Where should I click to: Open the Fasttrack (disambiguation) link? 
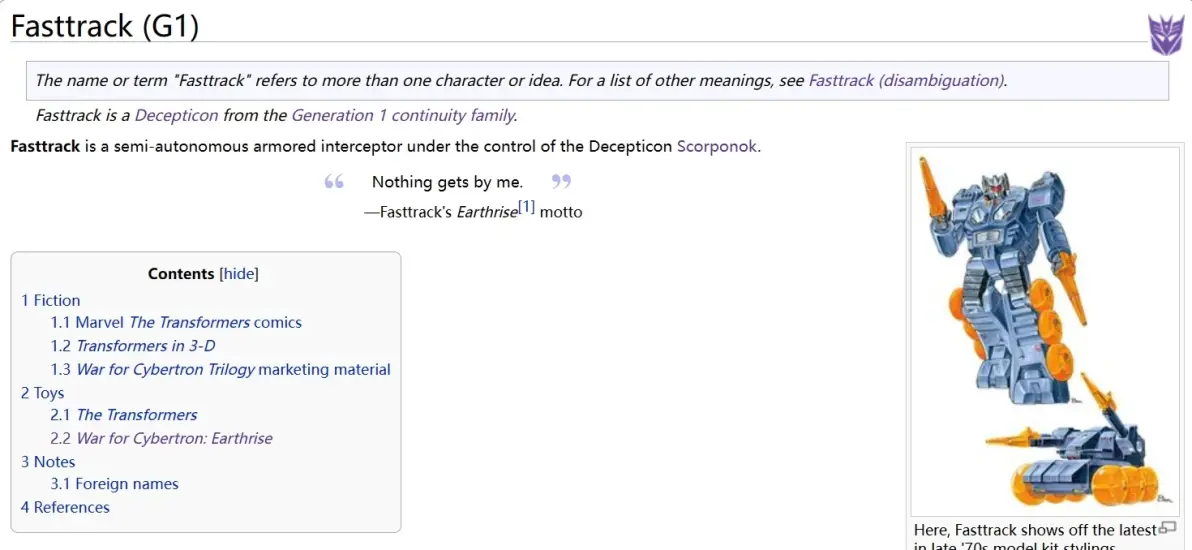(906, 80)
